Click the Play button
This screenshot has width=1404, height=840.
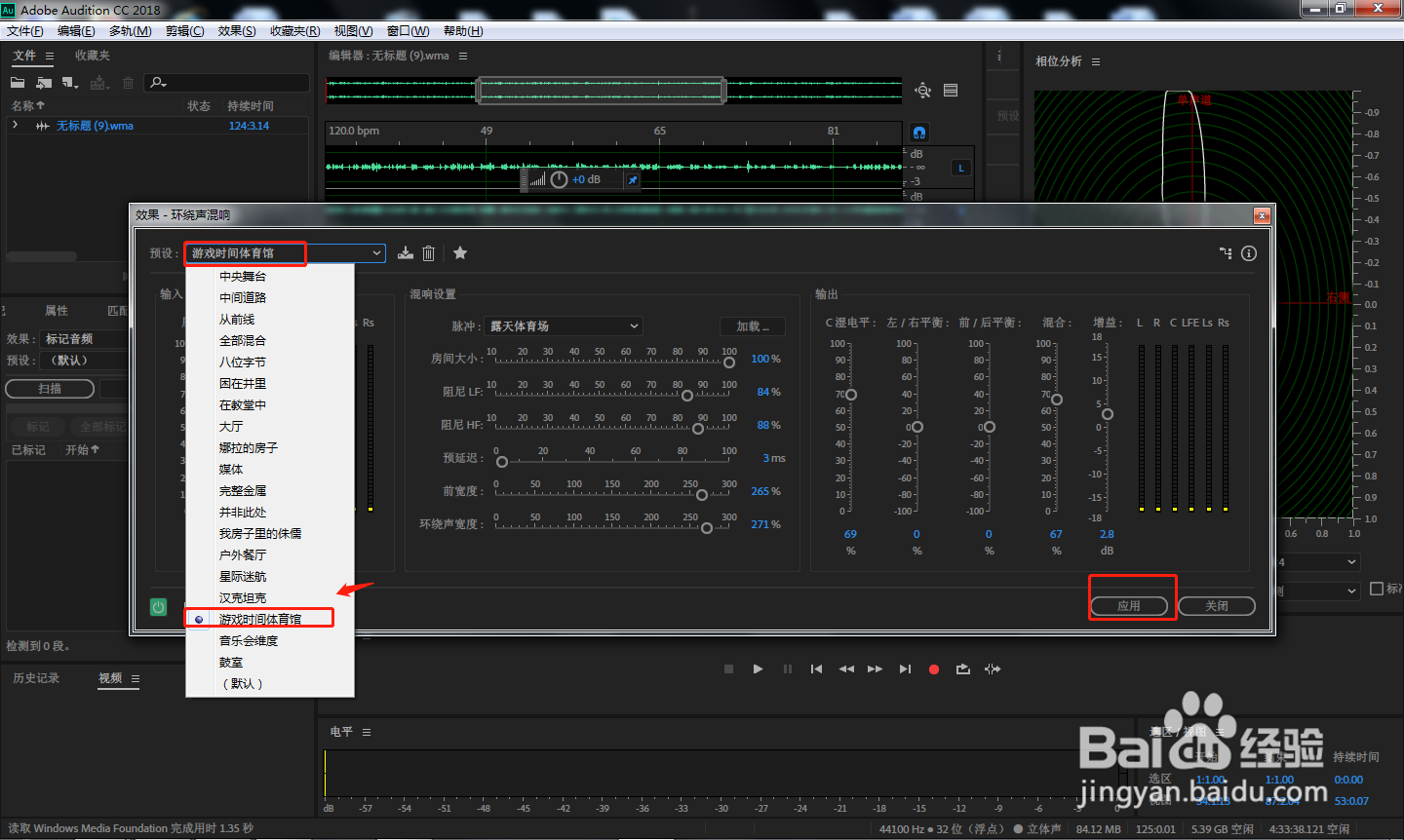point(758,669)
